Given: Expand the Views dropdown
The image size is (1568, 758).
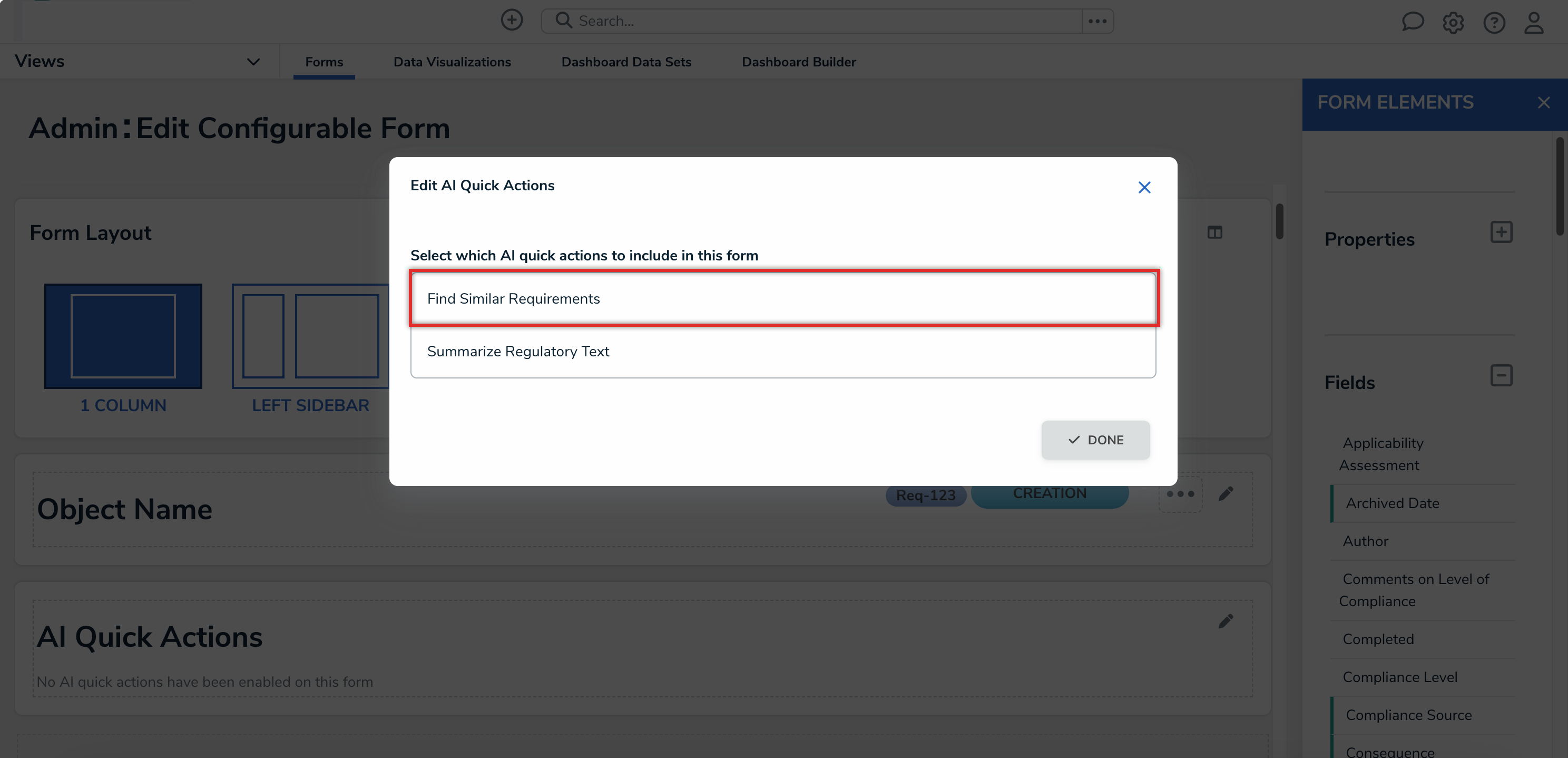Looking at the screenshot, I should click(253, 62).
